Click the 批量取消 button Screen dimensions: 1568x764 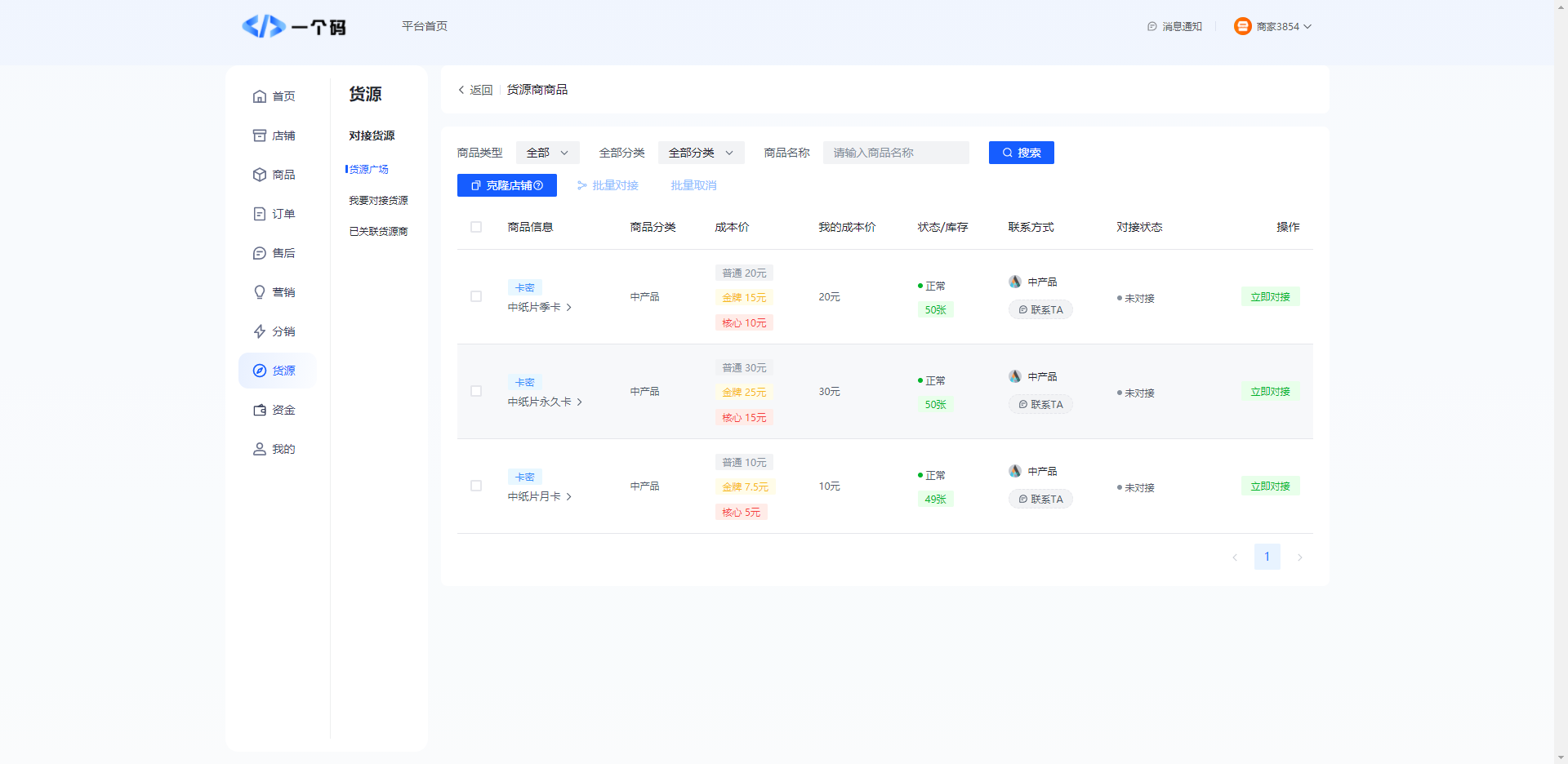(x=693, y=186)
